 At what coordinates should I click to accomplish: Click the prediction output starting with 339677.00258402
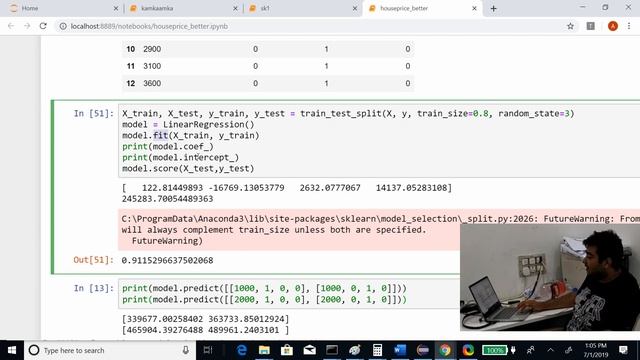205,319
